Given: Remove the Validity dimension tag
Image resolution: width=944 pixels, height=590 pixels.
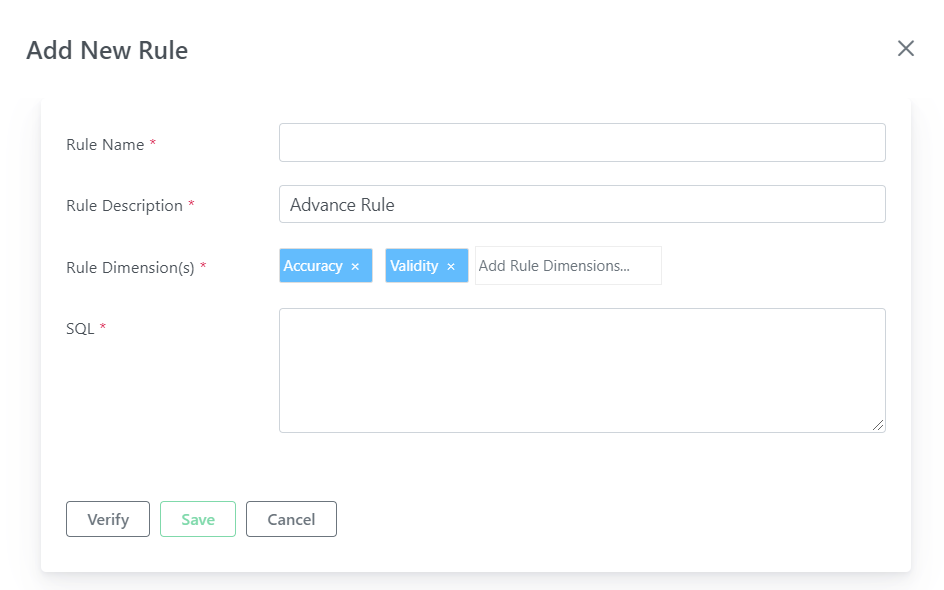Looking at the screenshot, I should point(451,267).
